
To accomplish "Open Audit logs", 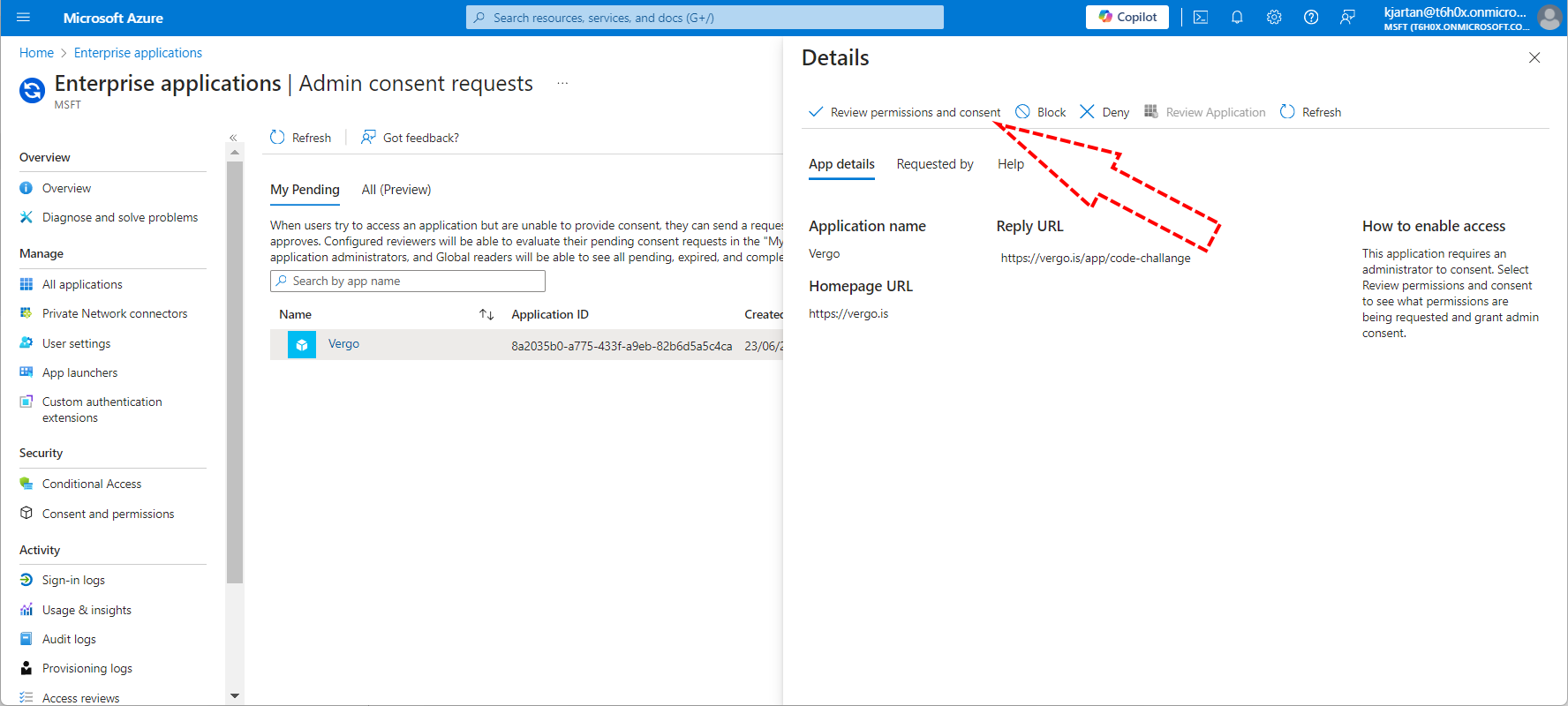I will click(x=69, y=639).
